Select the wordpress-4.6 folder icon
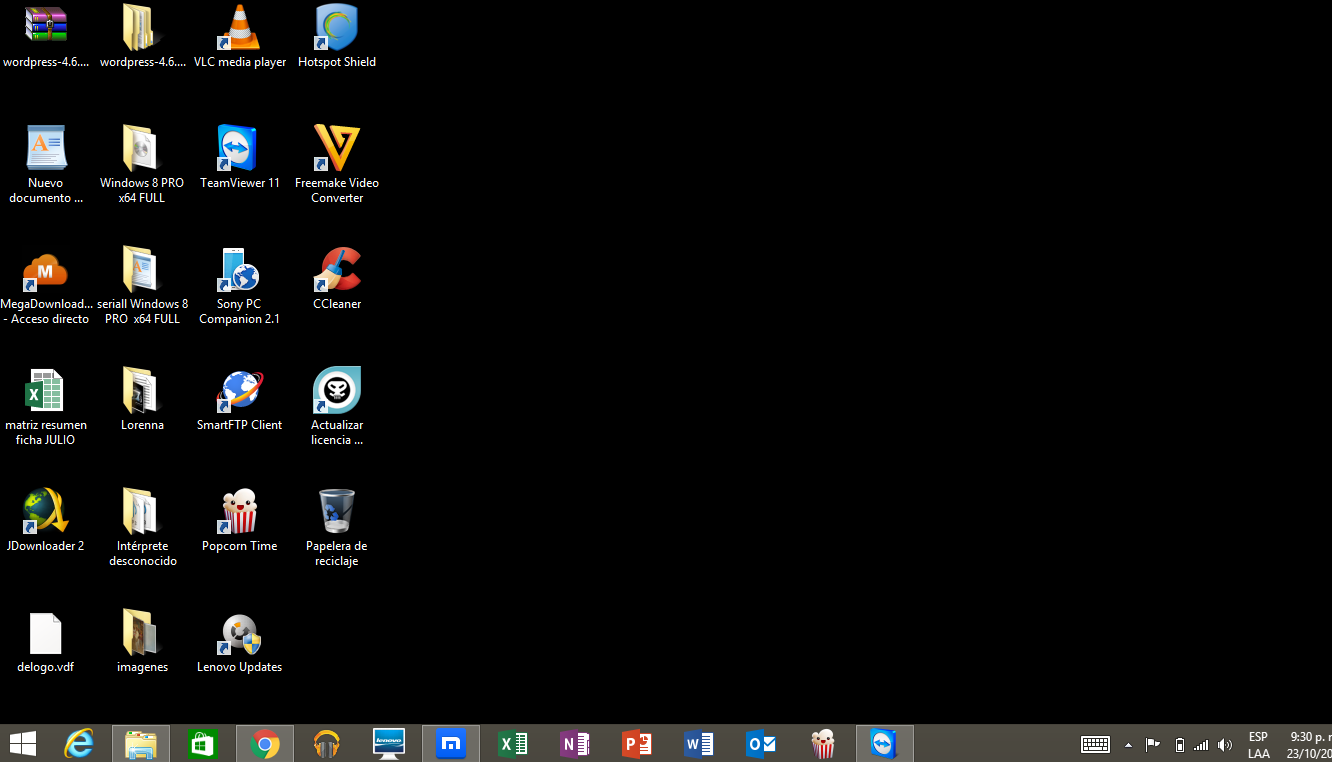The width and height of the screenshot is (1332, 762). 142,28
